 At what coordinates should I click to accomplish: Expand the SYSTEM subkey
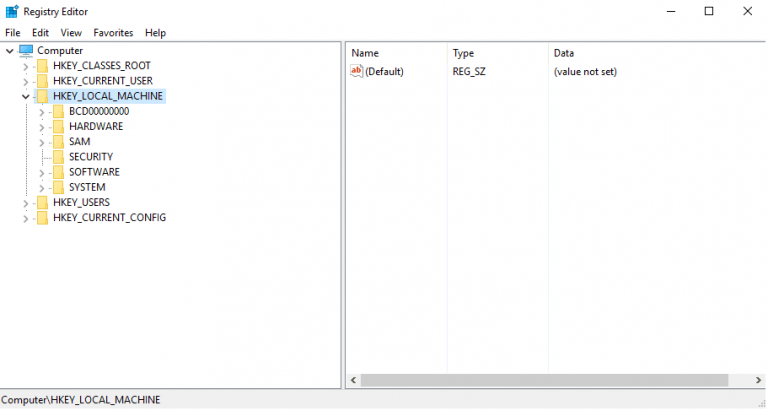click(x=42, y=188)
